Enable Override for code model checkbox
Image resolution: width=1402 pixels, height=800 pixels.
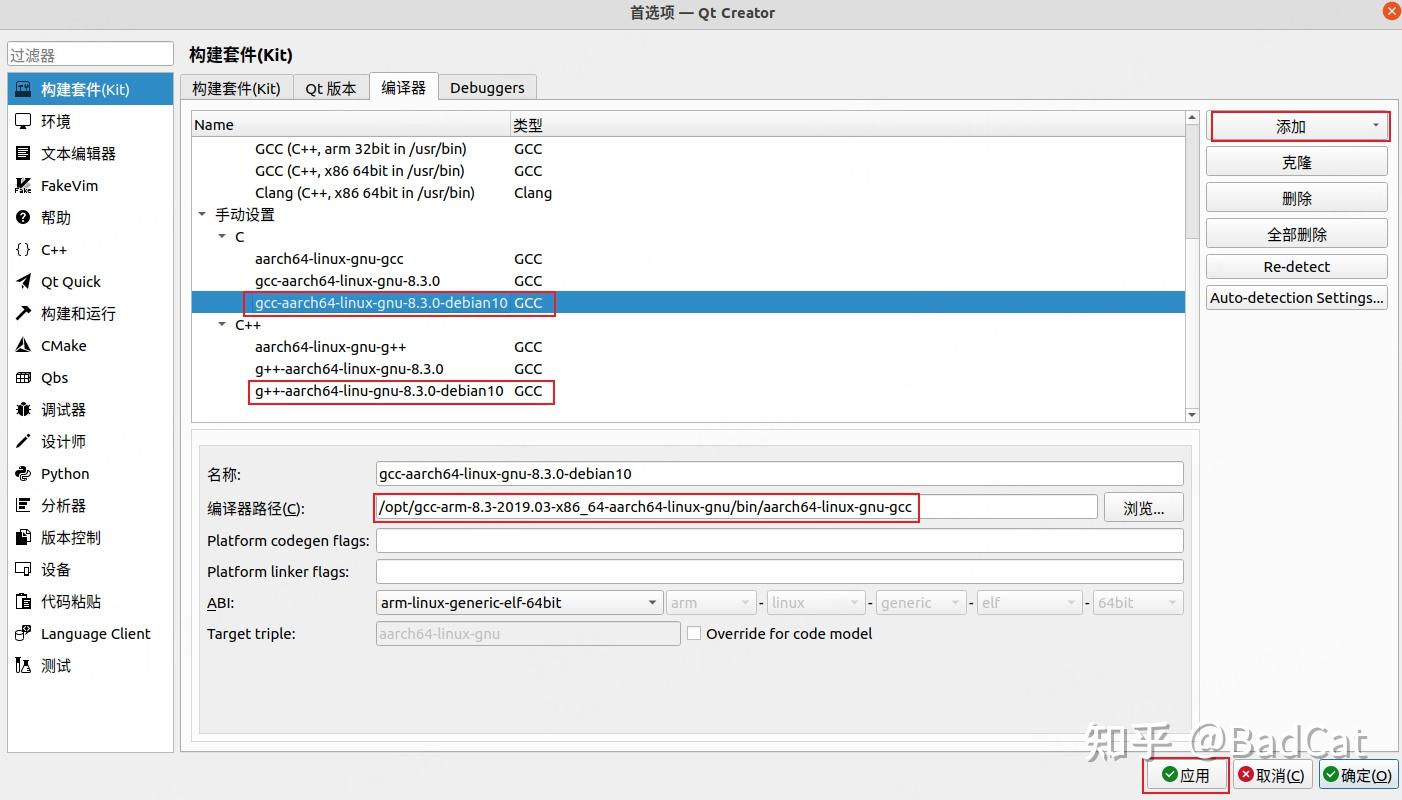(x=694, y=633)
